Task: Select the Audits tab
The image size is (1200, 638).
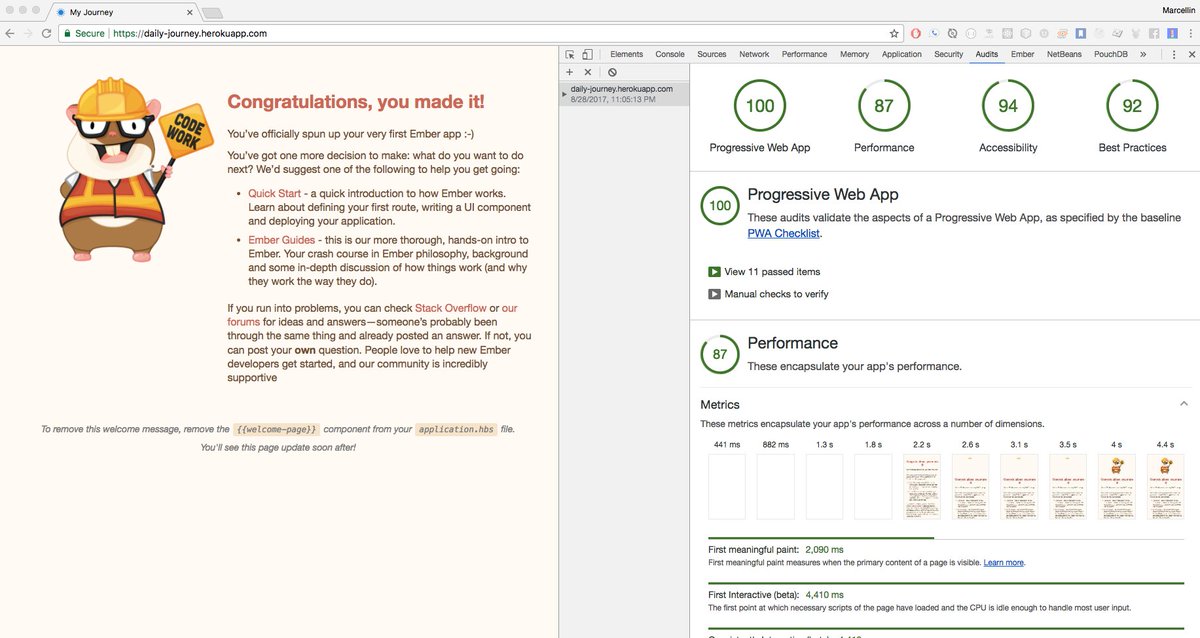Action: pyautogui.click(x=987, y=54)
